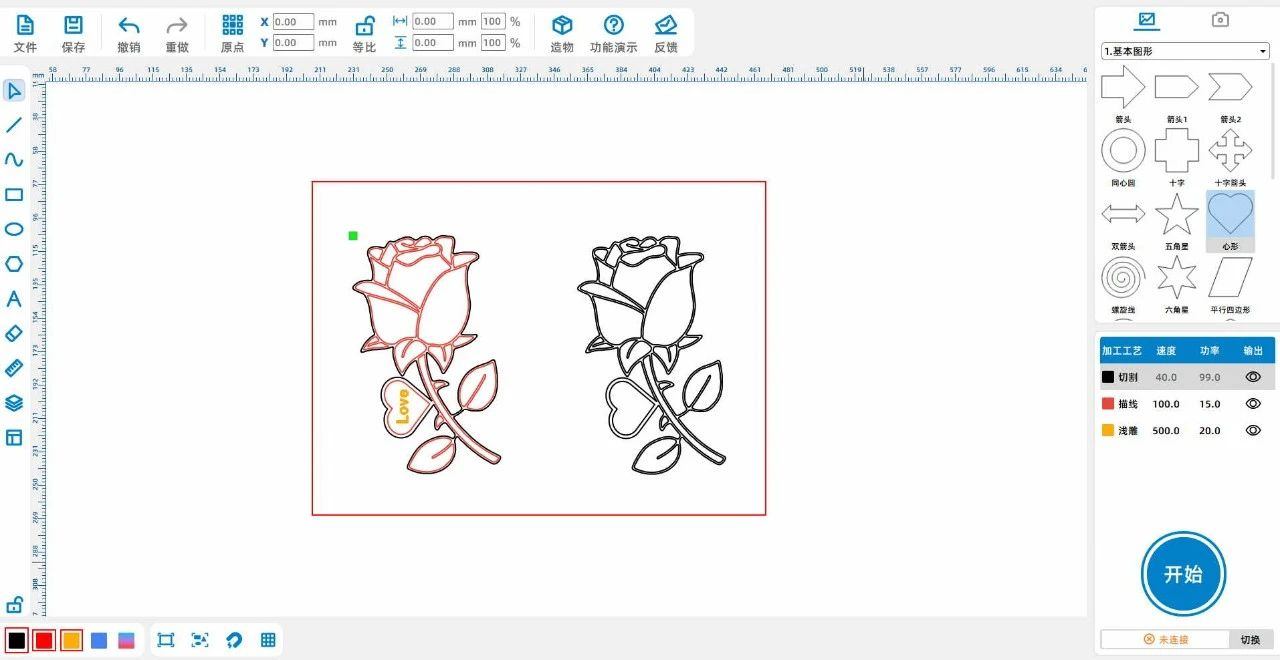This screenshot has height=660, width=1280.
Task: Open the layers tool in sidebar
Action: coord(14,403)
